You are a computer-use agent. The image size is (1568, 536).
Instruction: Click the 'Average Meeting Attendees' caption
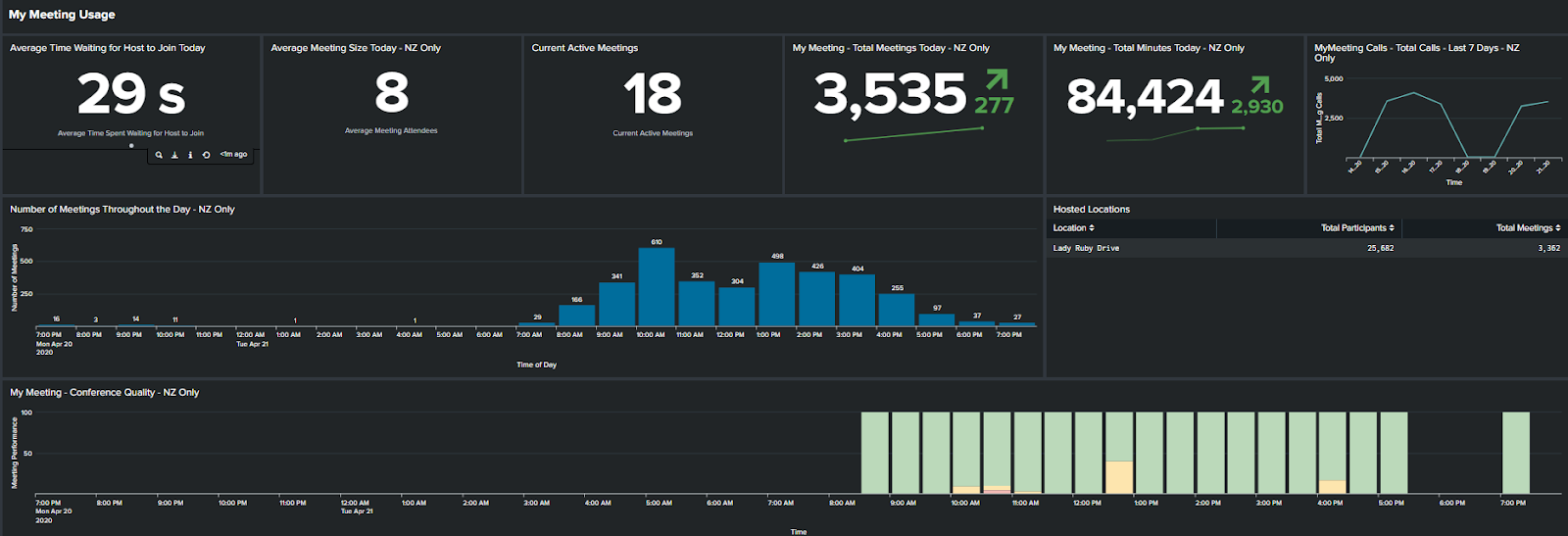coord(391,130)
